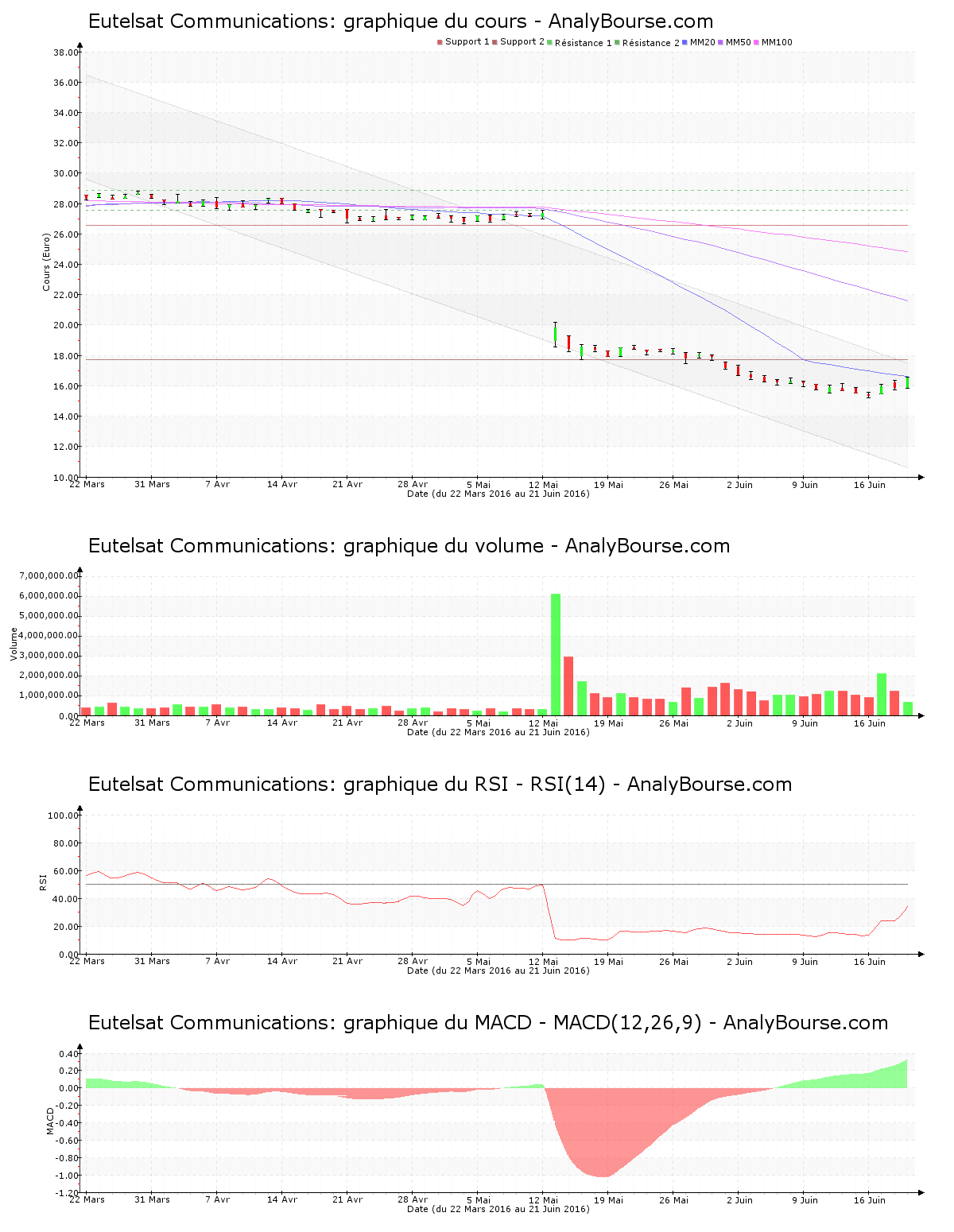Click the '18.00' price axis value

pyautogui.click(x=66, y=356)
